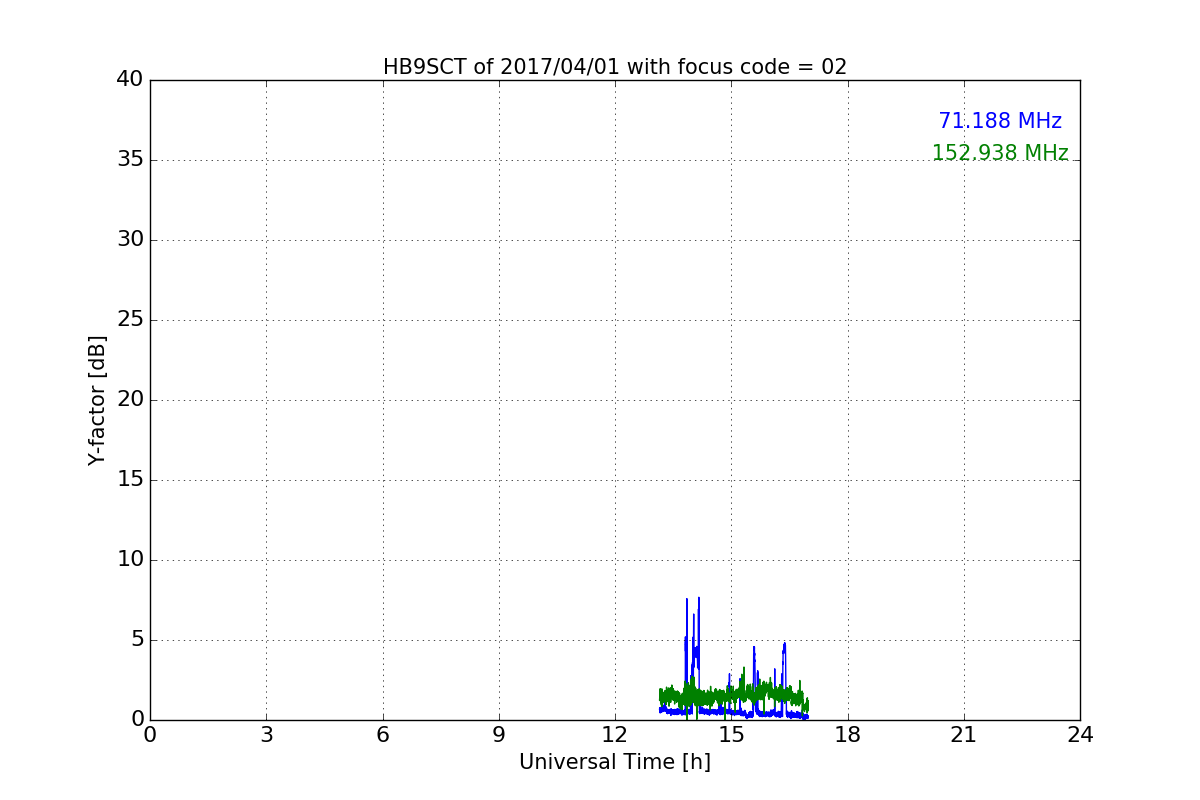Click the x-axis tick label '12'

[615, 735]
